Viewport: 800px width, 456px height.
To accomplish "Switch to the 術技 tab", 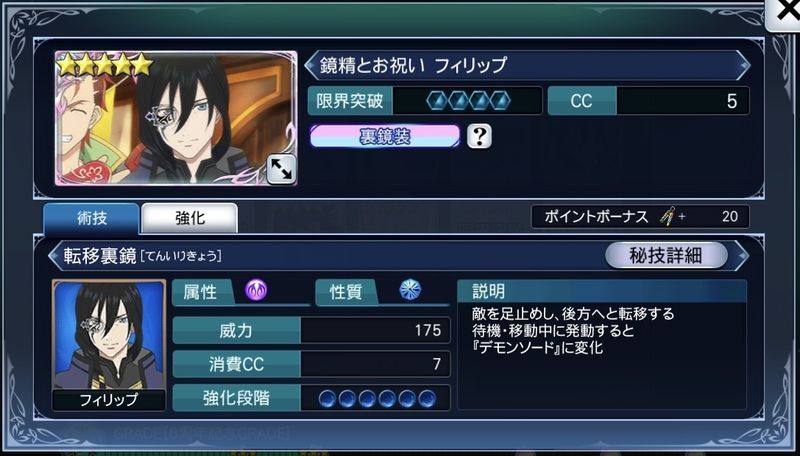I will point(91,219).
